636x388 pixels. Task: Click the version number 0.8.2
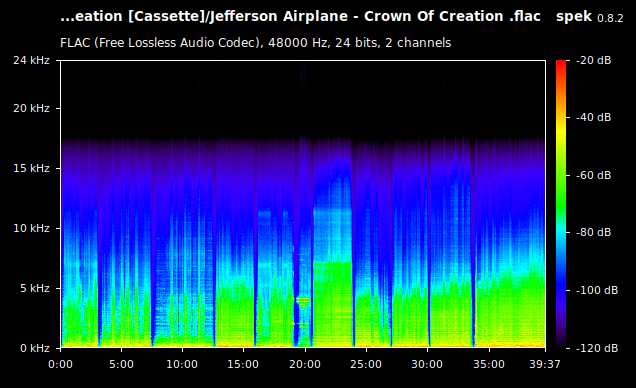610,18
